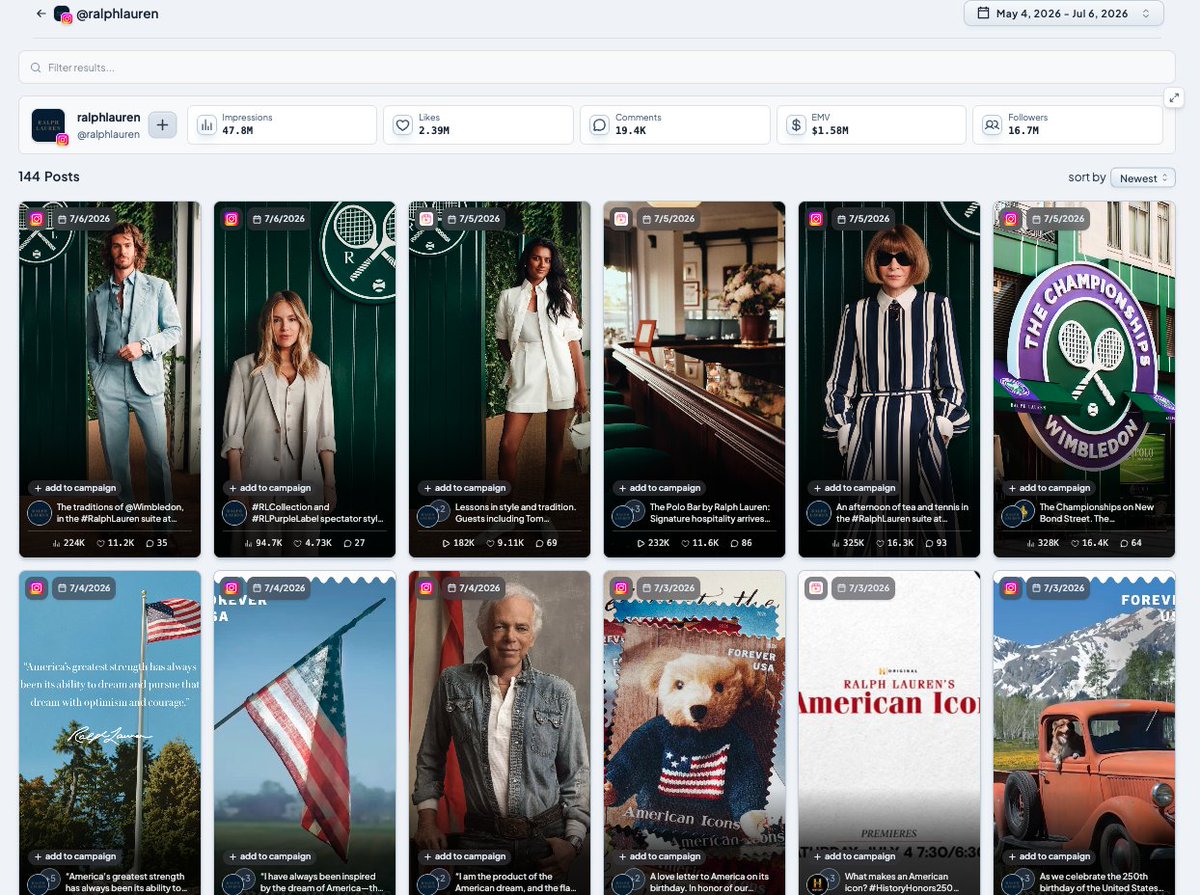This screenshot has width=1200, height=895.
Task: Click the Instagram icon on the light-blue-suit man post
Action: (36, 219)
